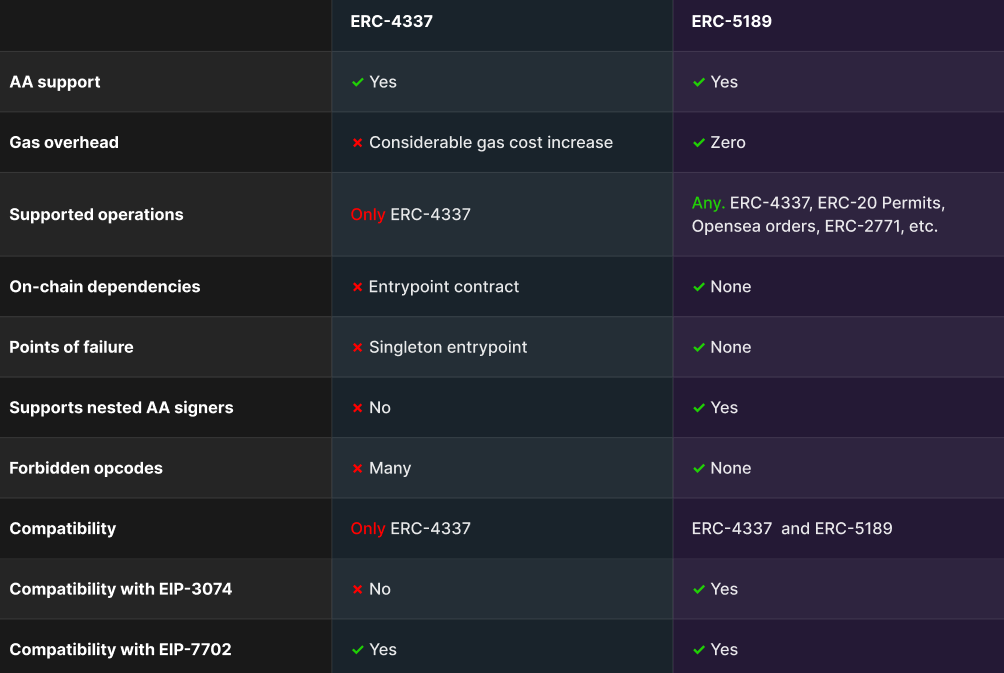Click green checkmark in nested AA signers Yes cell
The image size is (1004, 673).
pos(699,408)
